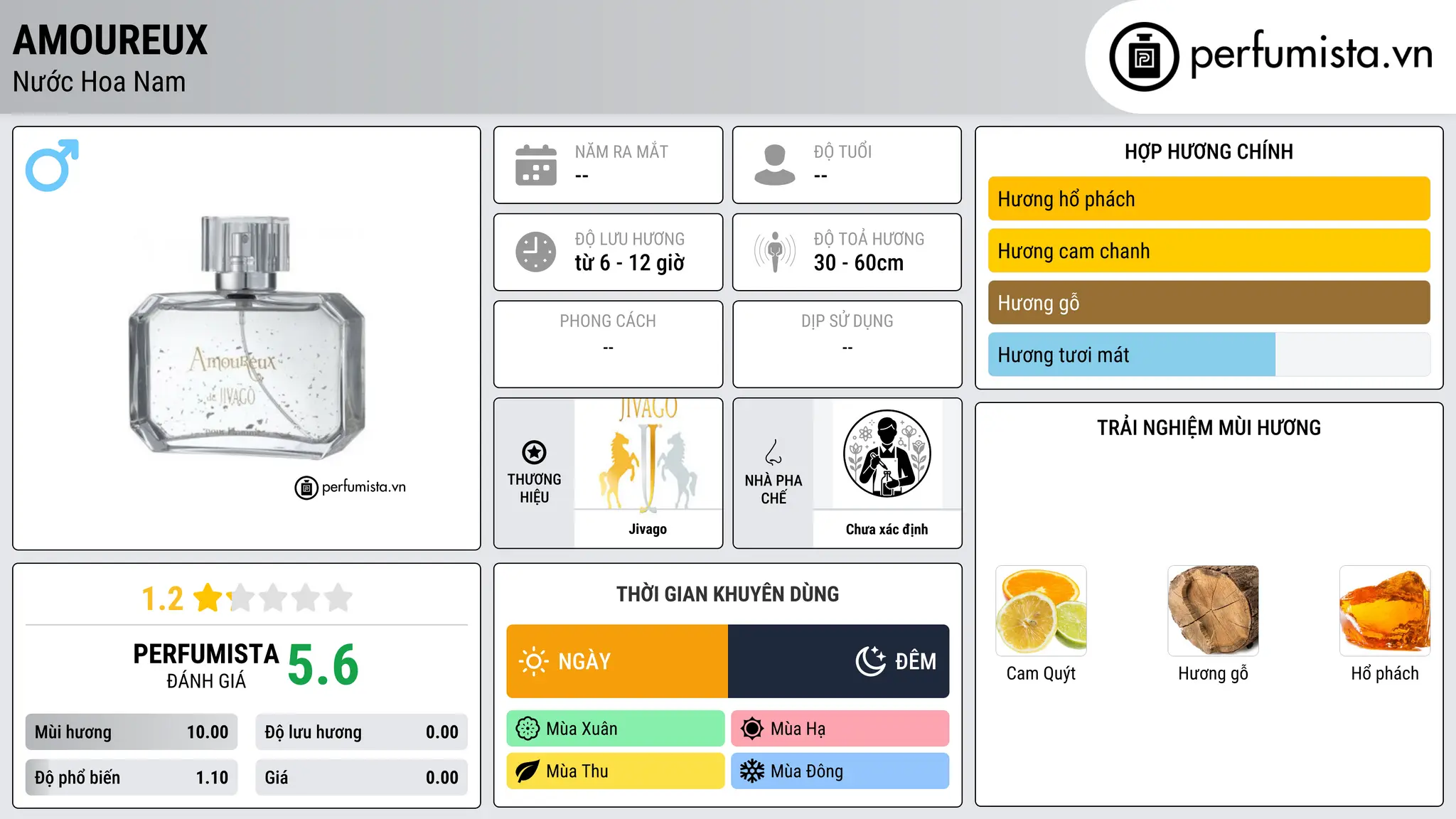
Task: Click the flower icon for Mùa Xuân
Action: [528, 729]
